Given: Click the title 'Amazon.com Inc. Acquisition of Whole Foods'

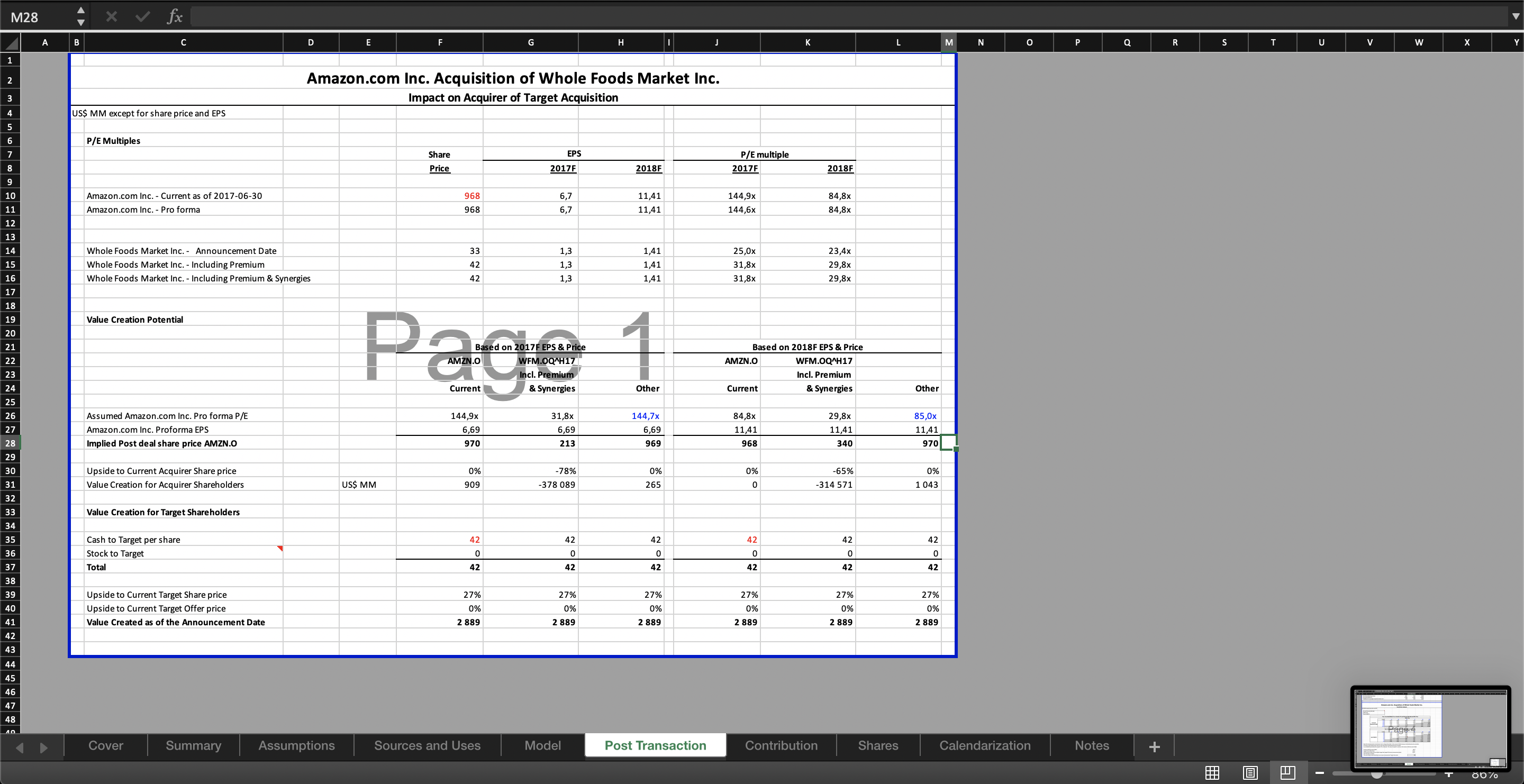Looking at the screenshot, I should [x=513, y=78].
